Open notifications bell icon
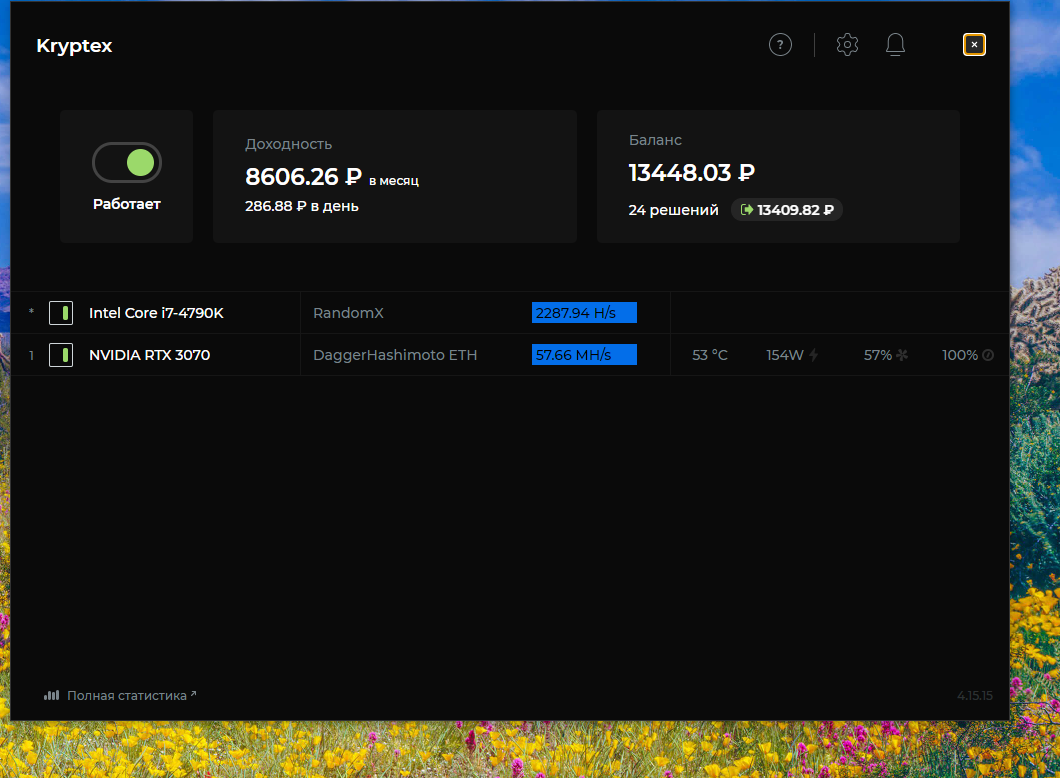This screenshot has width=1060, height=778. 895,45
